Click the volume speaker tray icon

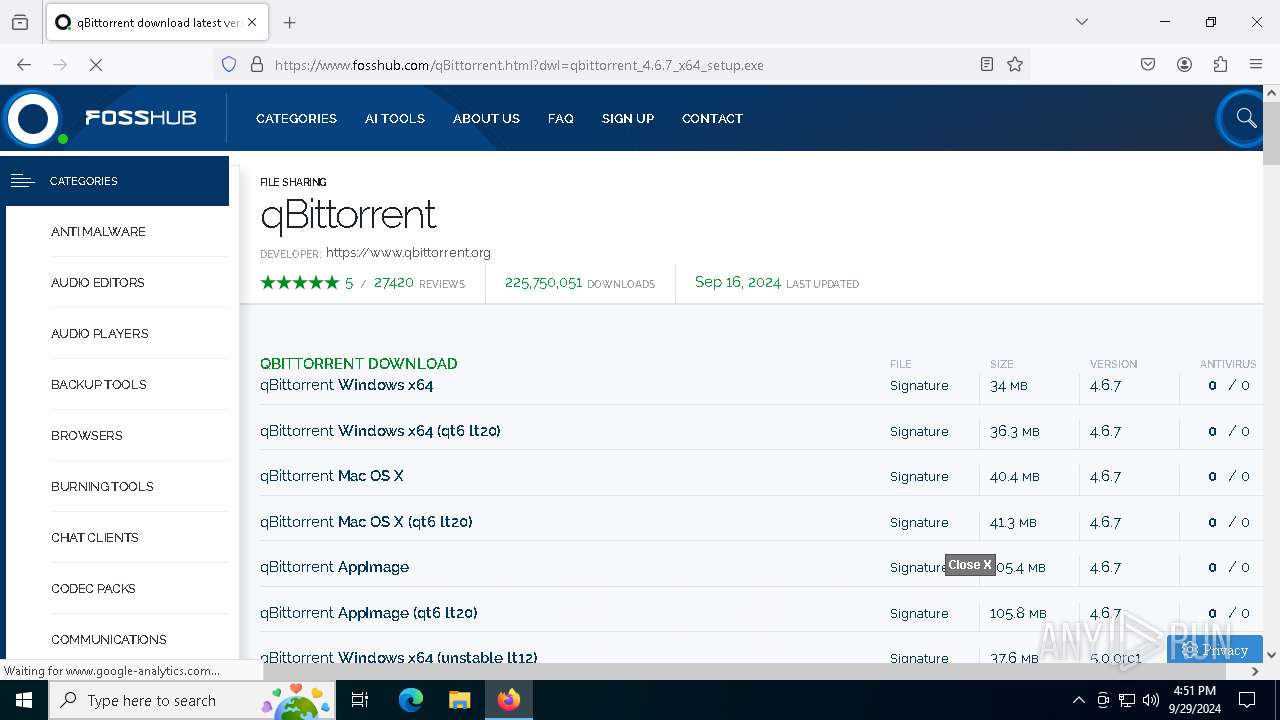1151,700
